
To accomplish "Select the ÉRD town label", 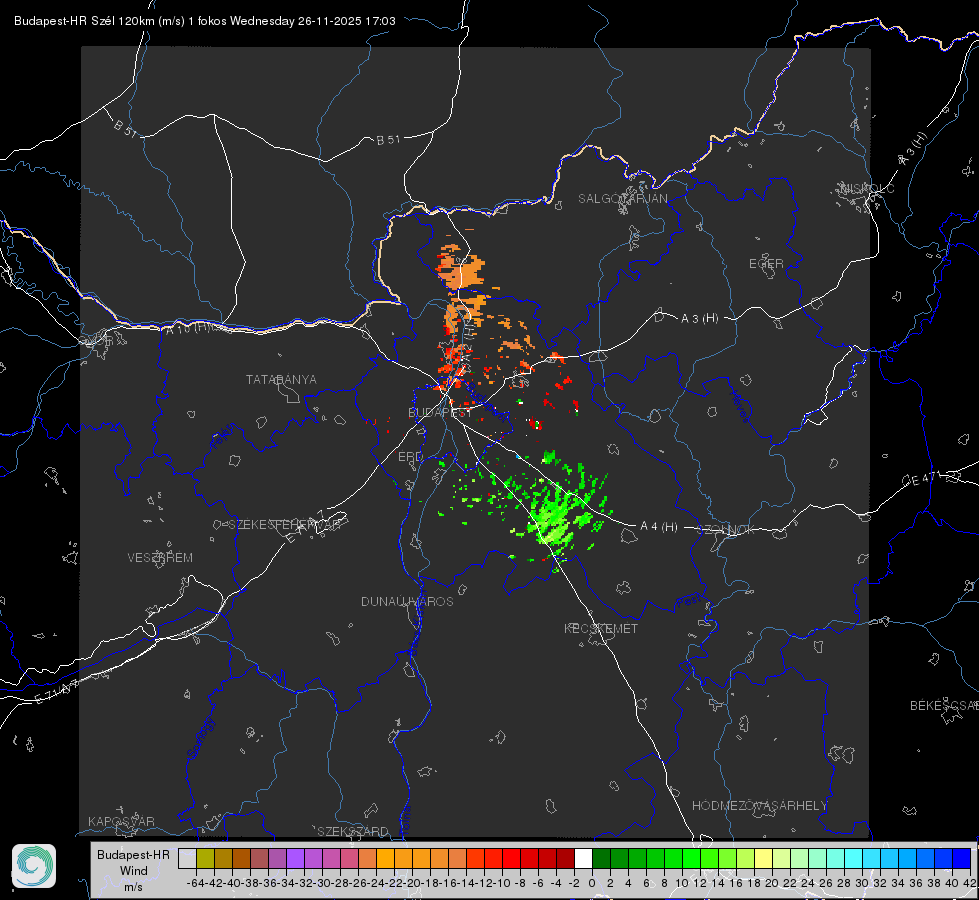I will 410,457.
